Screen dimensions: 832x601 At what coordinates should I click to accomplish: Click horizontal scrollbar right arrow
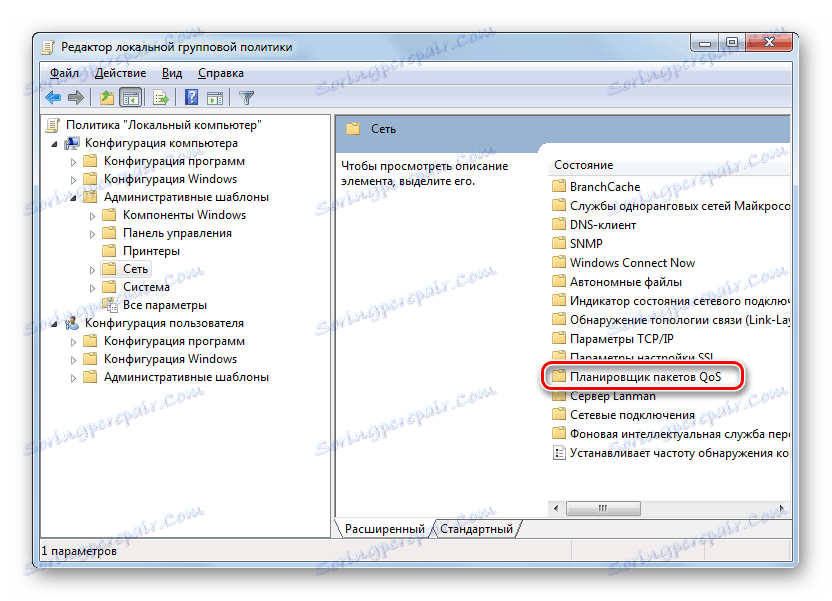pos(782,508)
